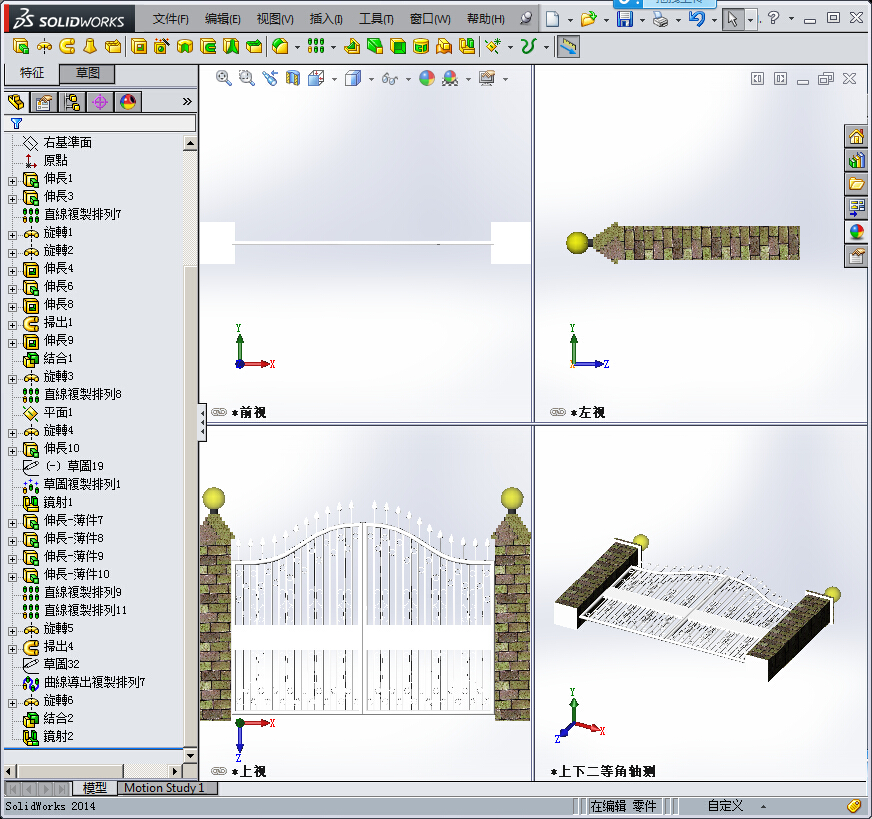872x819 pixels.
Task: Click the Apply Scene globe icon
Action: (426, 79)
